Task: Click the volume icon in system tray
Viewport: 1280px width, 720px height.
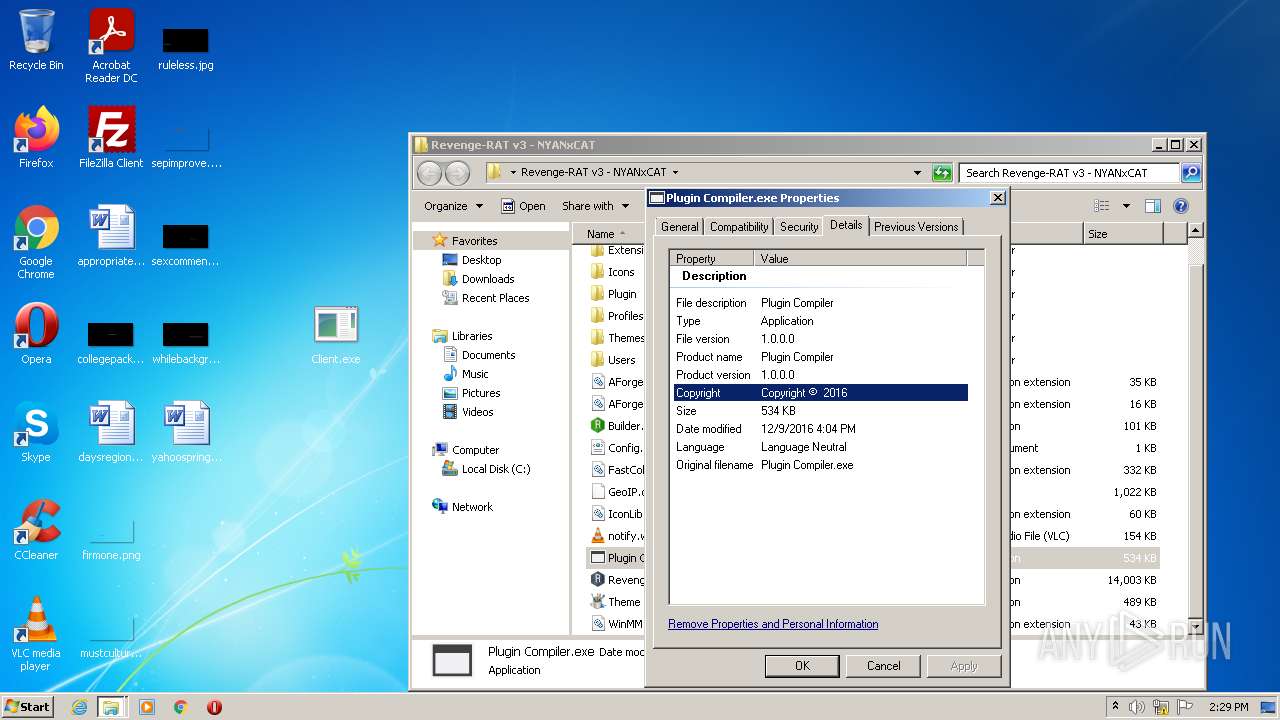Action: click(x=1137, y=707)
